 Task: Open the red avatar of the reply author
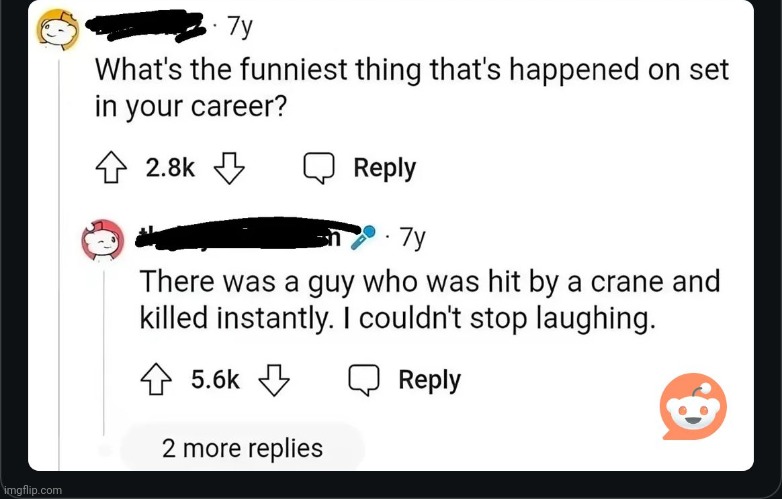(x=103, y=241)
